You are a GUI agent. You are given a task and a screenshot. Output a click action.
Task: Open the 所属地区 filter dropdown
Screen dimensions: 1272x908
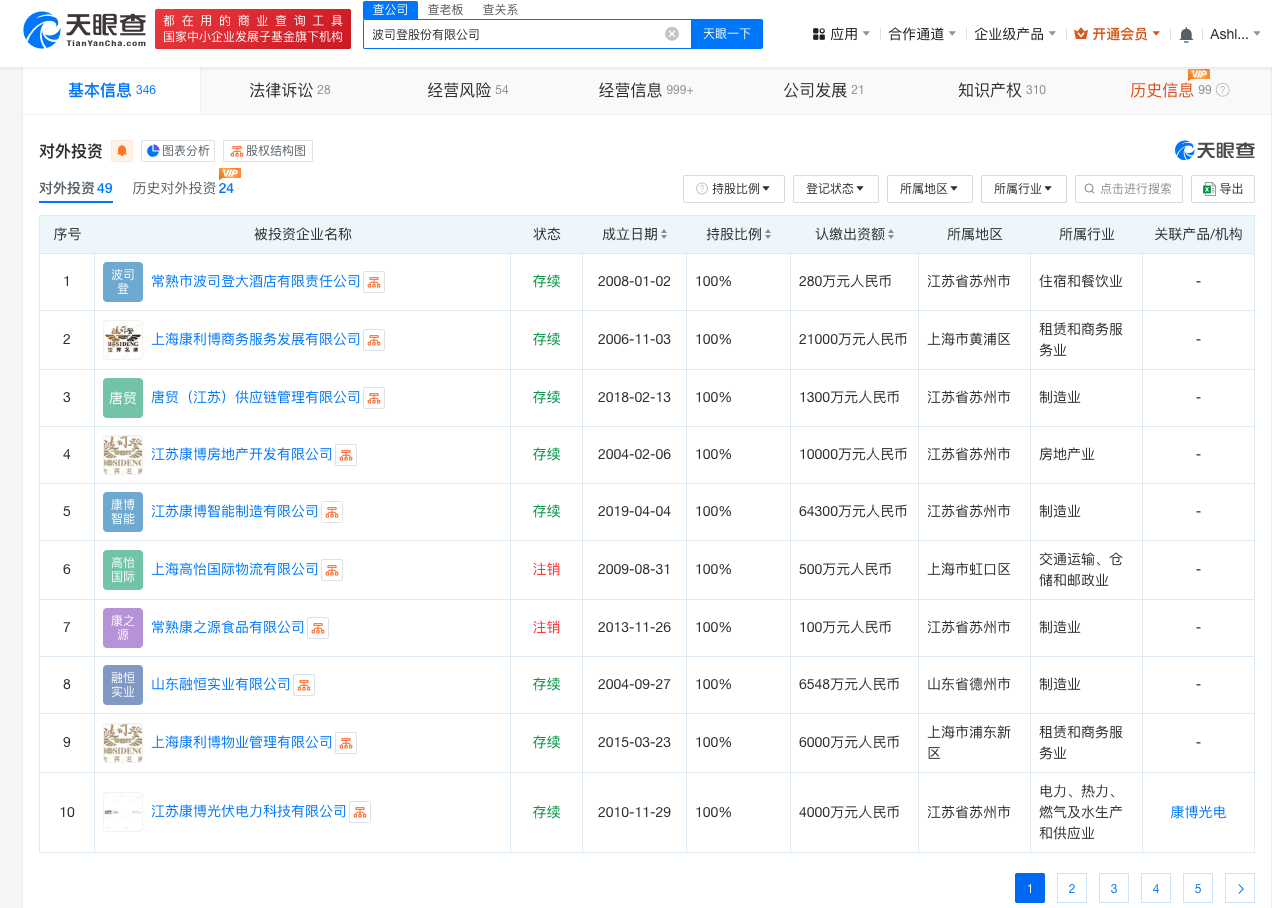pos(929,188)
